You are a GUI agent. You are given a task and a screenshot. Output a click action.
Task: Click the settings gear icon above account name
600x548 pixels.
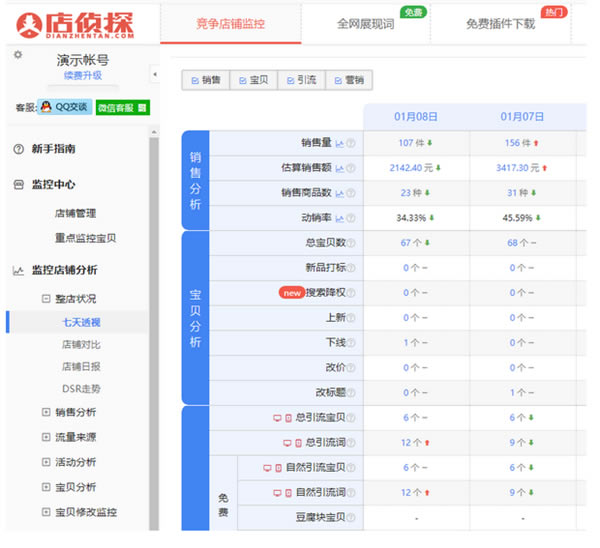point(17,55)
